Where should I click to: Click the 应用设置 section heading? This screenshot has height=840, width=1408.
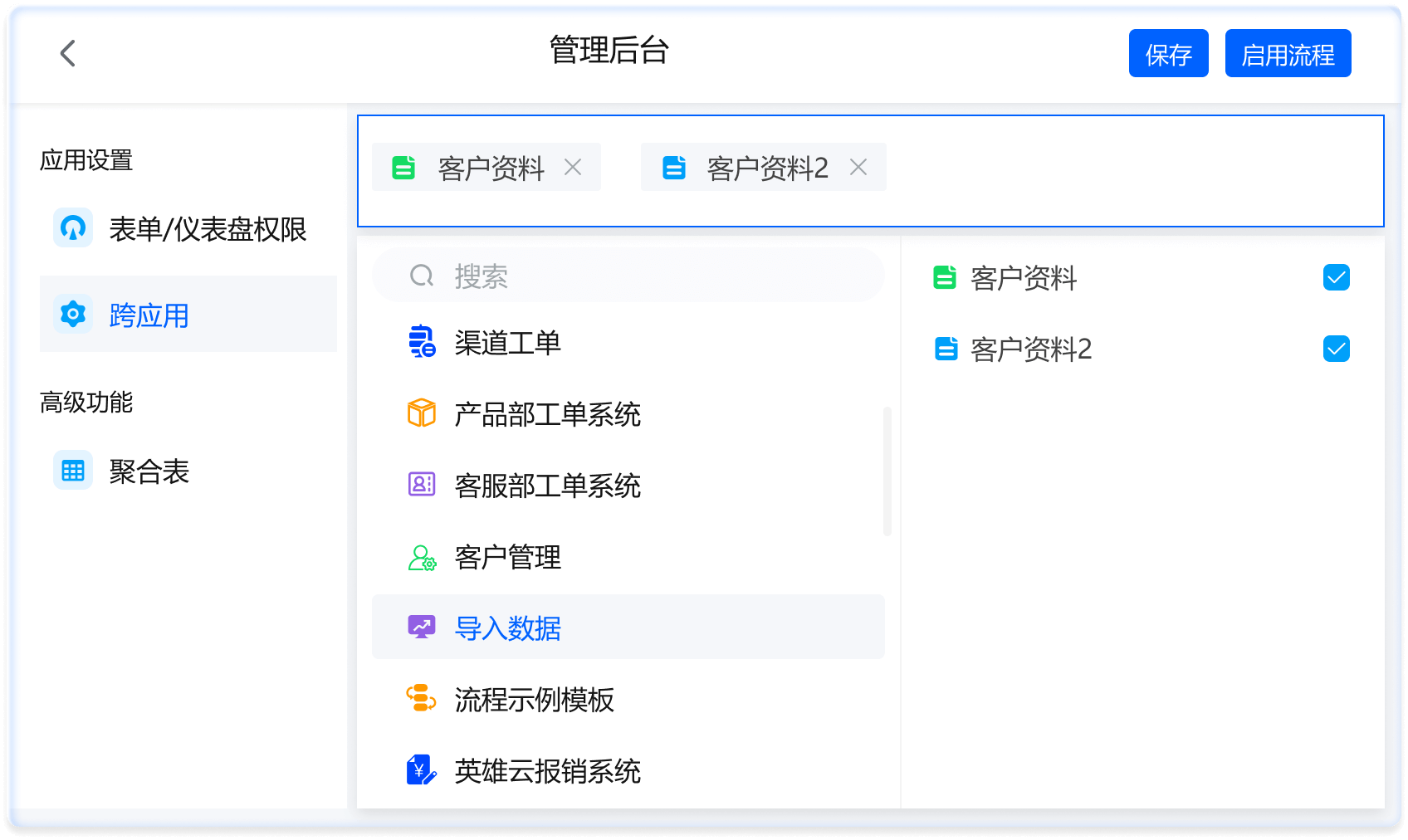point(86,160)
